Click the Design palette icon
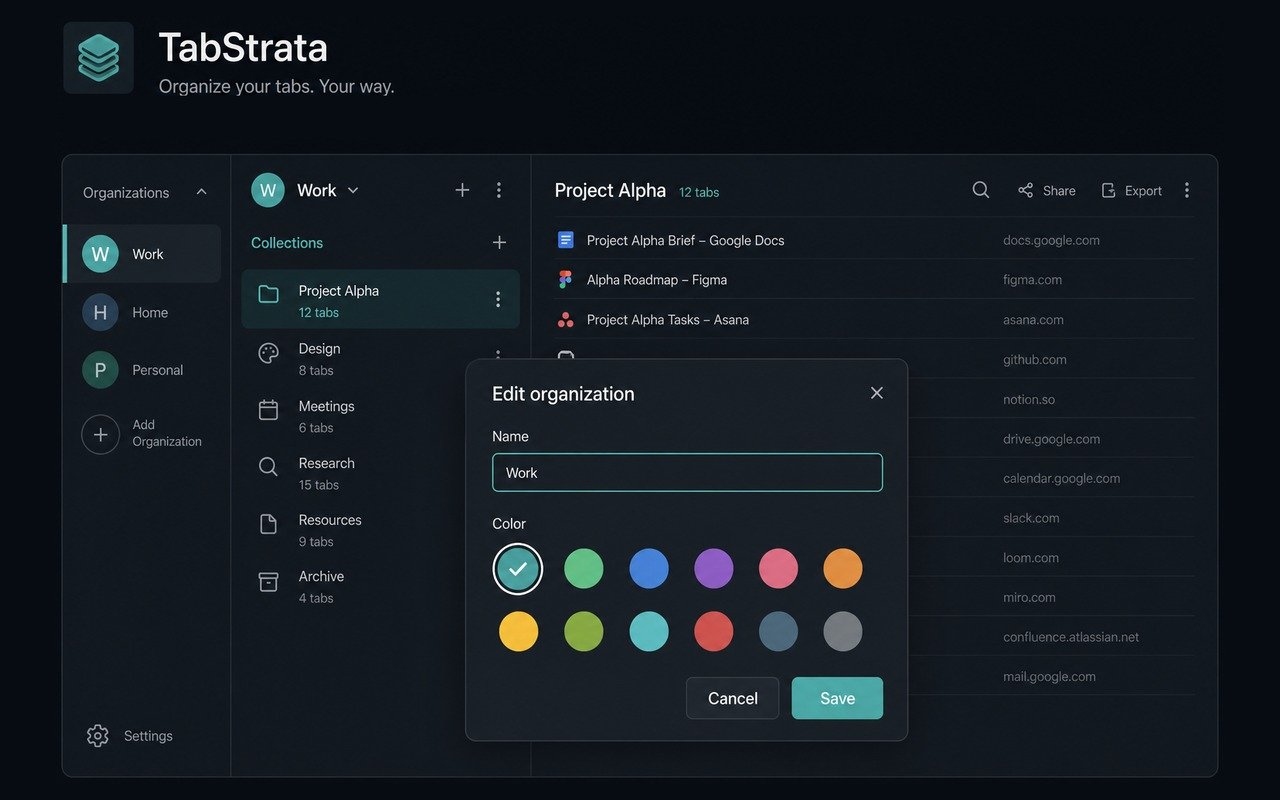The image size is (1280, 800). click(268, 353)
